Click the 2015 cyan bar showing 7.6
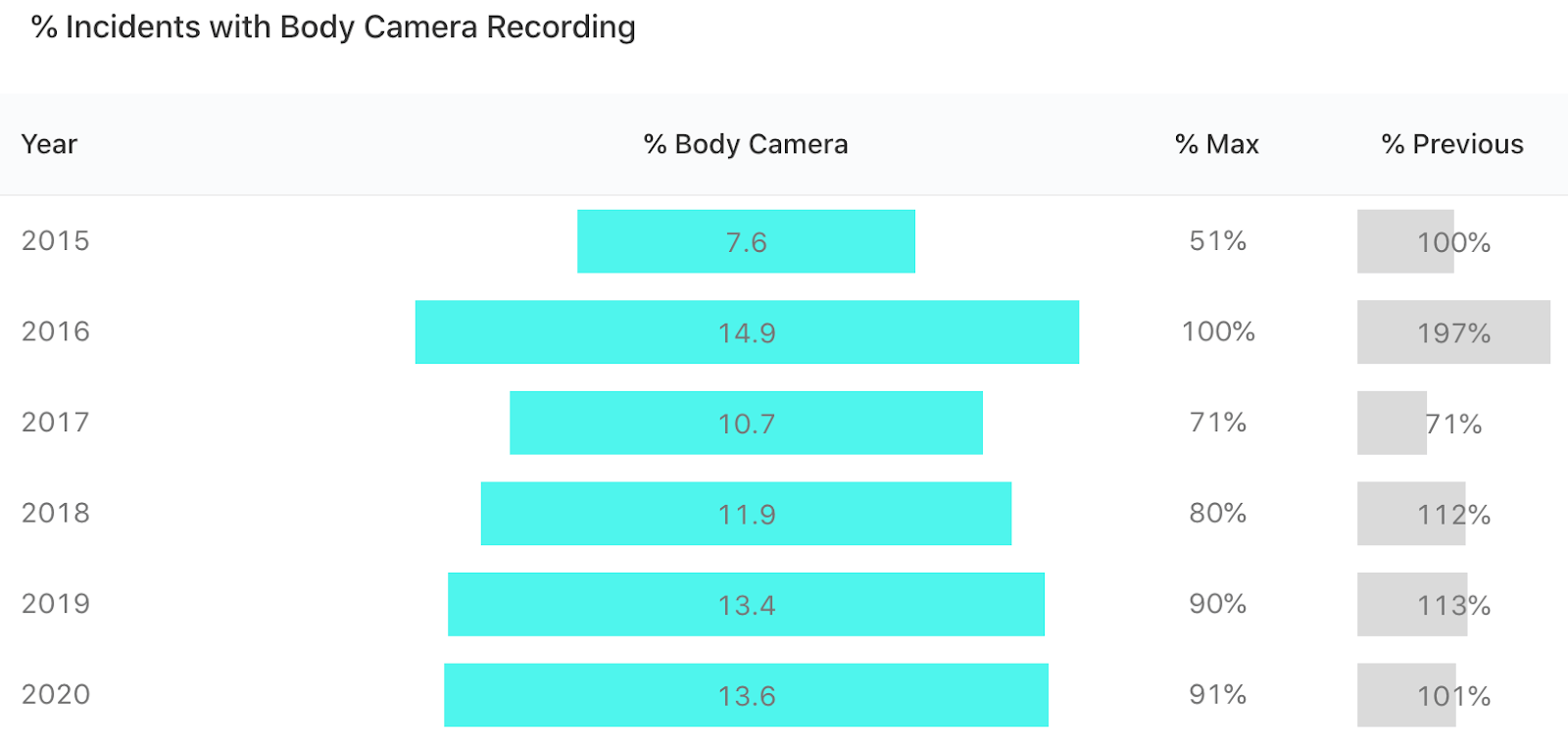This screenshot has height=753, width=1568. 746,241
